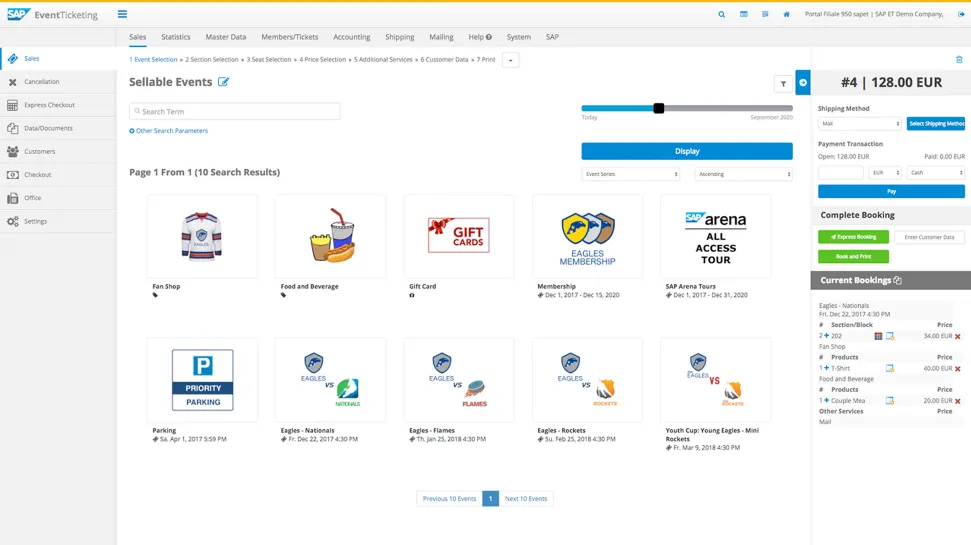971x545 pixels.
Task: Open the Cash payment type dropdown
Action: pyautogui.click(x=936, y=173)
